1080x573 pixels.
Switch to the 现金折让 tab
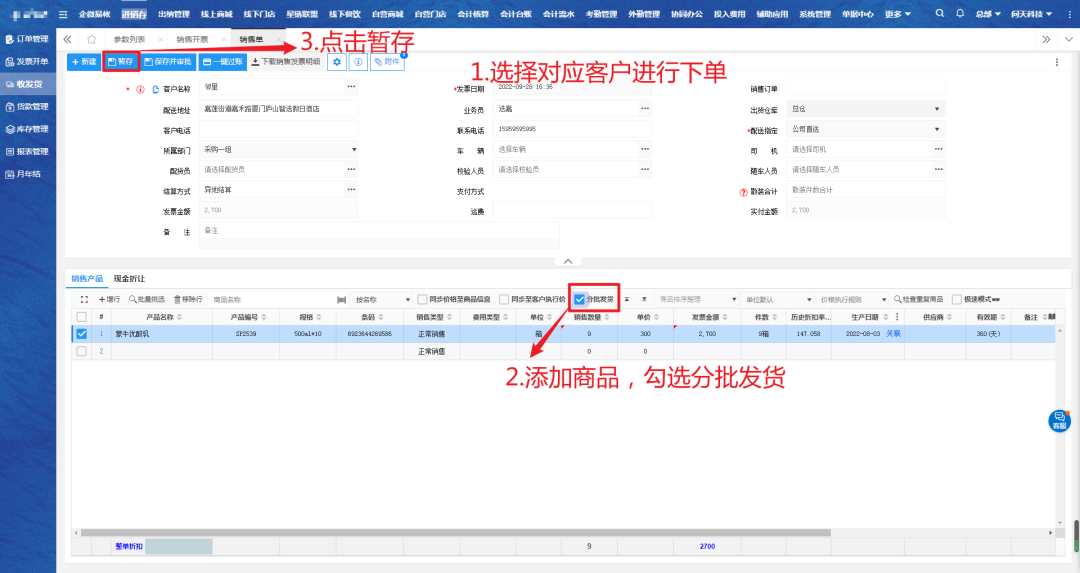pyautogui.click(x=130, y=278)
